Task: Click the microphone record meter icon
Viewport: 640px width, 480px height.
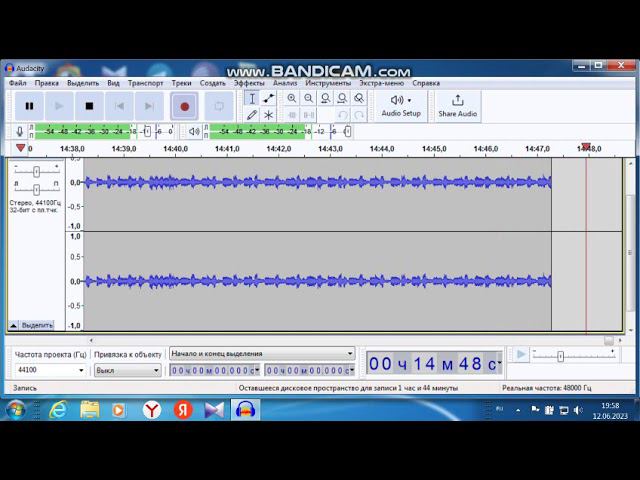Action: pyautogui.click(x=20, y=131)
